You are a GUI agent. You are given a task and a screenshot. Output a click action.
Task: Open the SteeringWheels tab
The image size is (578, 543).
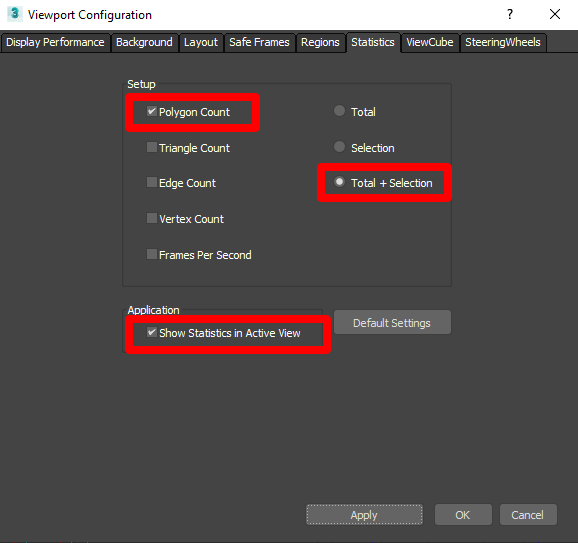(503, 42)
